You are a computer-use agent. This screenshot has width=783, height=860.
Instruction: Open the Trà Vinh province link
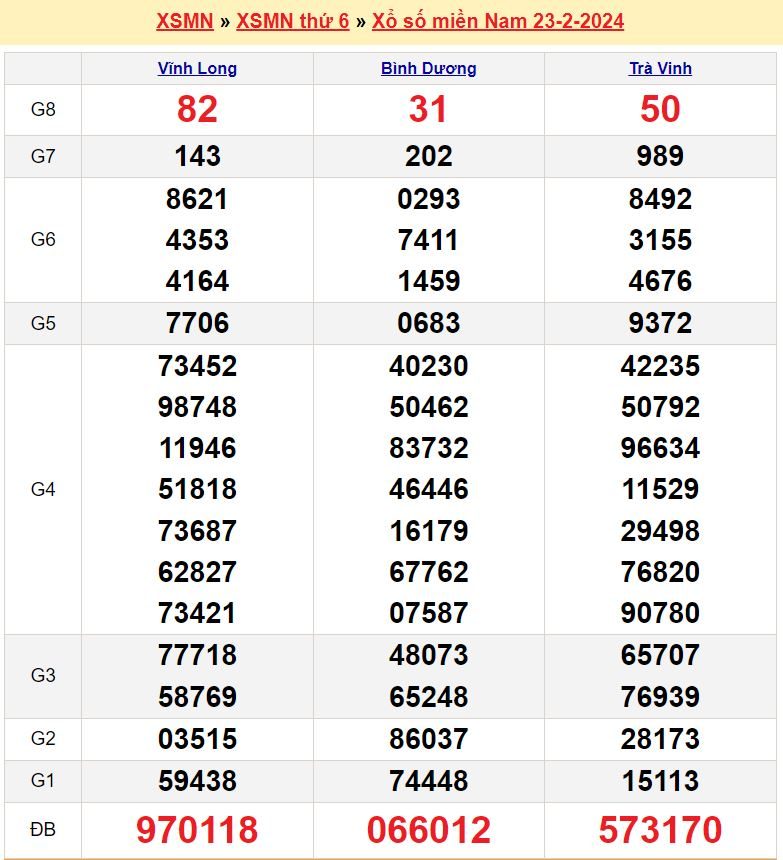660,69
